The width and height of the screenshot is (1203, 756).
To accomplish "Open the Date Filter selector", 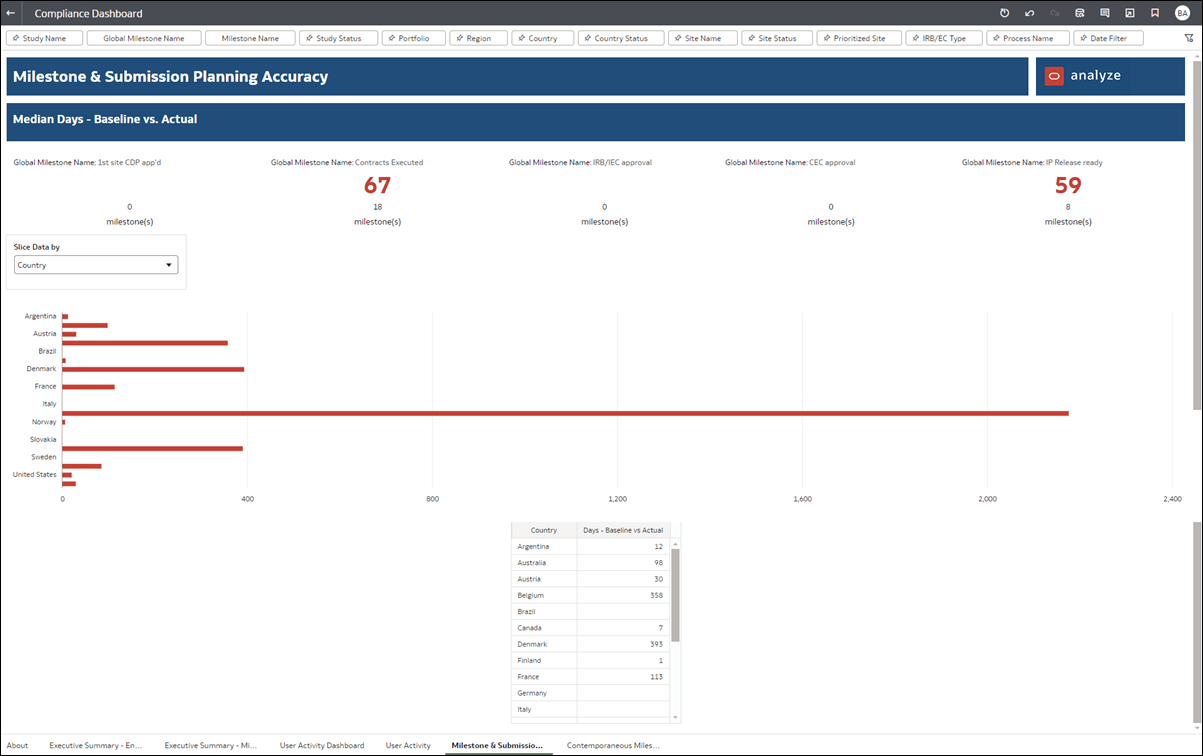I will (1107, 37).
